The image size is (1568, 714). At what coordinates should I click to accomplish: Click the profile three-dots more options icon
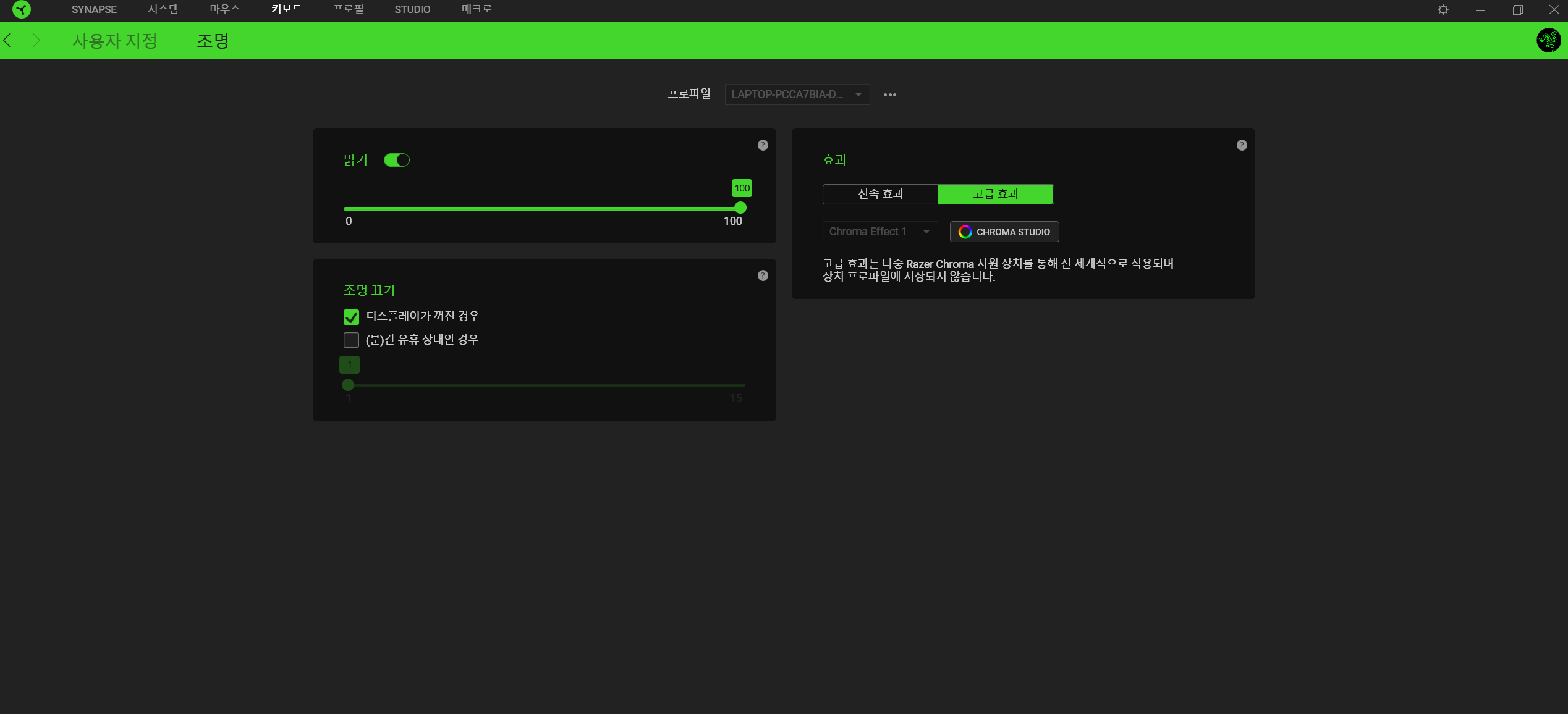click(x=889, y=94)
